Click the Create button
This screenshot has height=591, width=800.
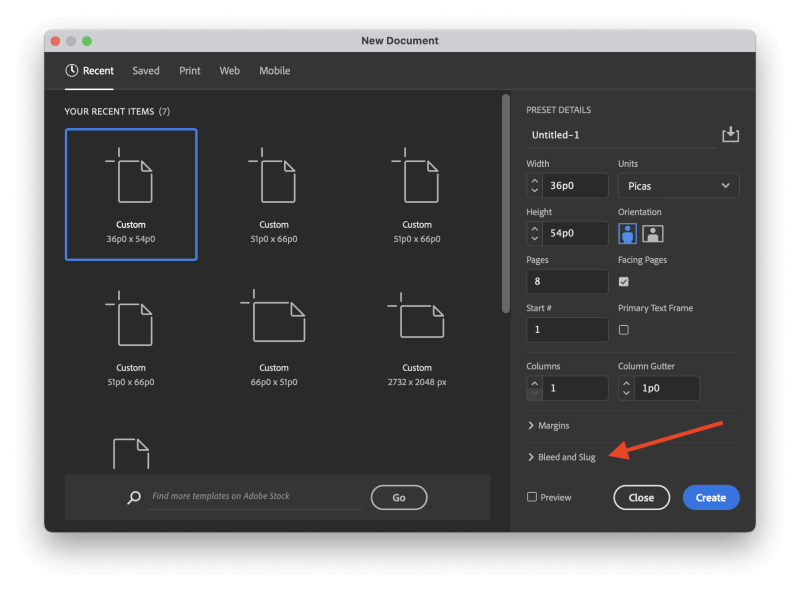pyautogui.click(x=711, y=497)
